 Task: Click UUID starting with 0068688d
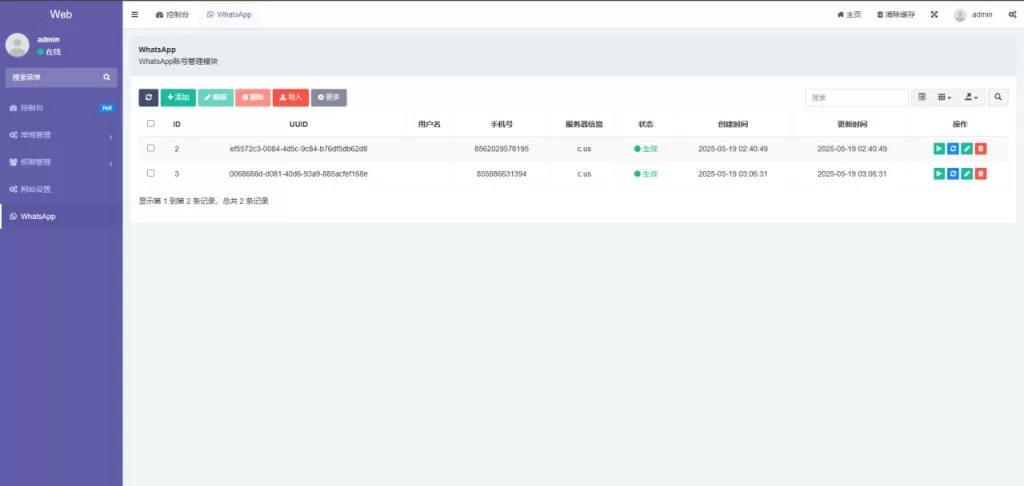pyautogui.click(x=298, y=174)
